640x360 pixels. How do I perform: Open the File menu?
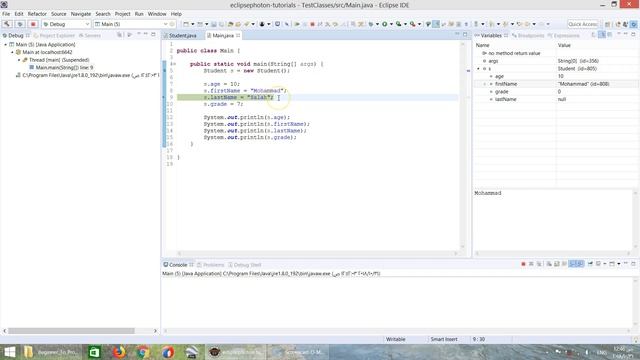(x=6, y=14)
